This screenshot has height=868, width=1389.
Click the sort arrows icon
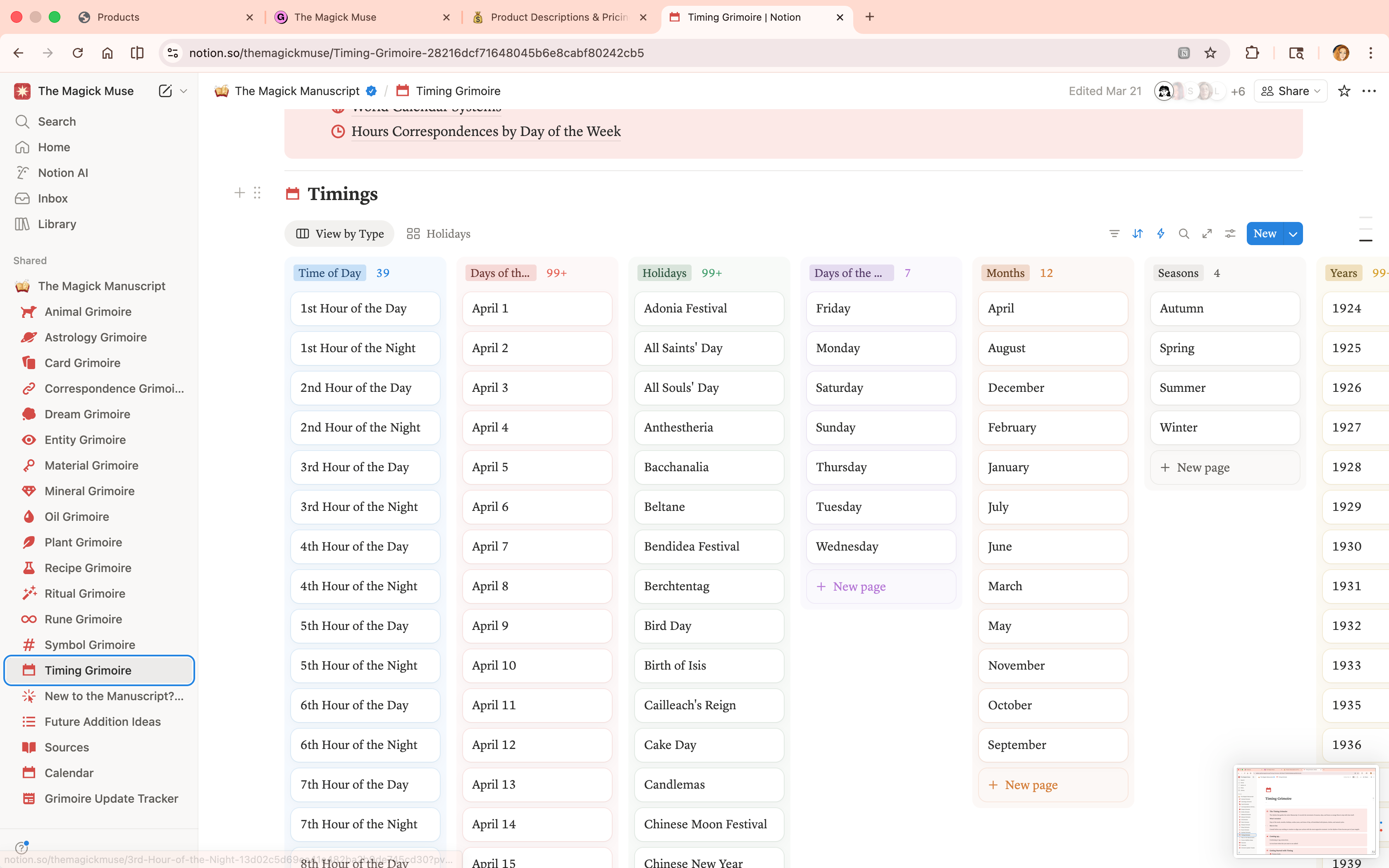pyautogui.click(x=1138, y=234)
